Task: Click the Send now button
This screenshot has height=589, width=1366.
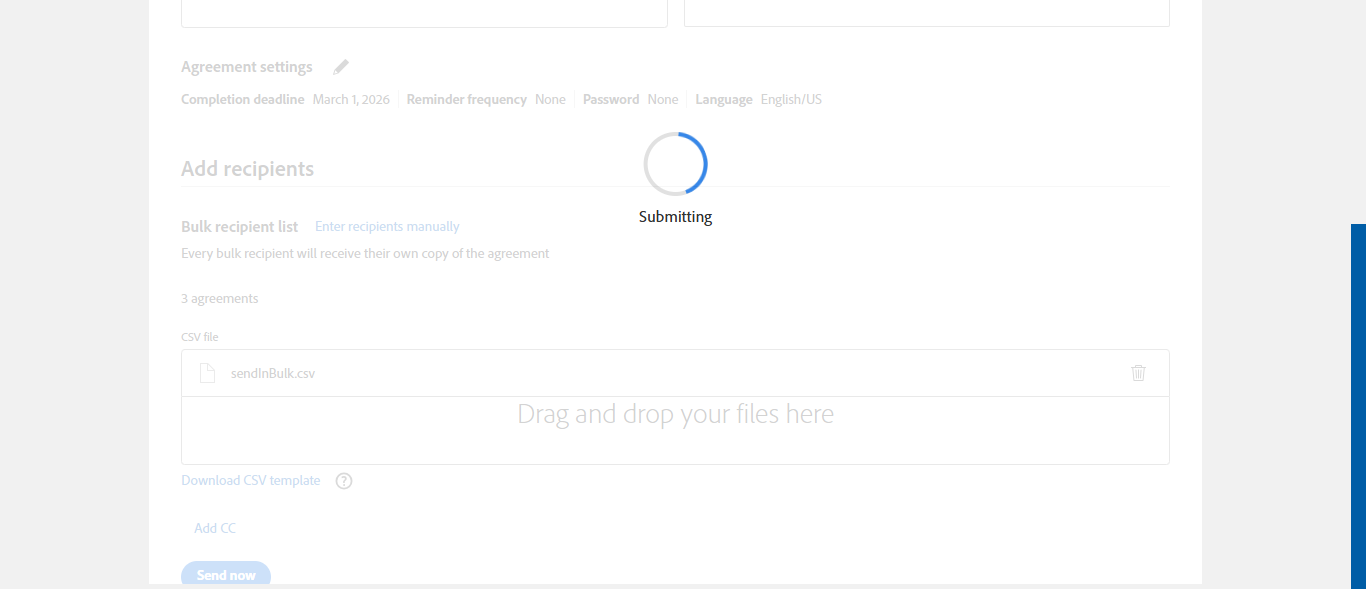Action: [x=226, y=574]
